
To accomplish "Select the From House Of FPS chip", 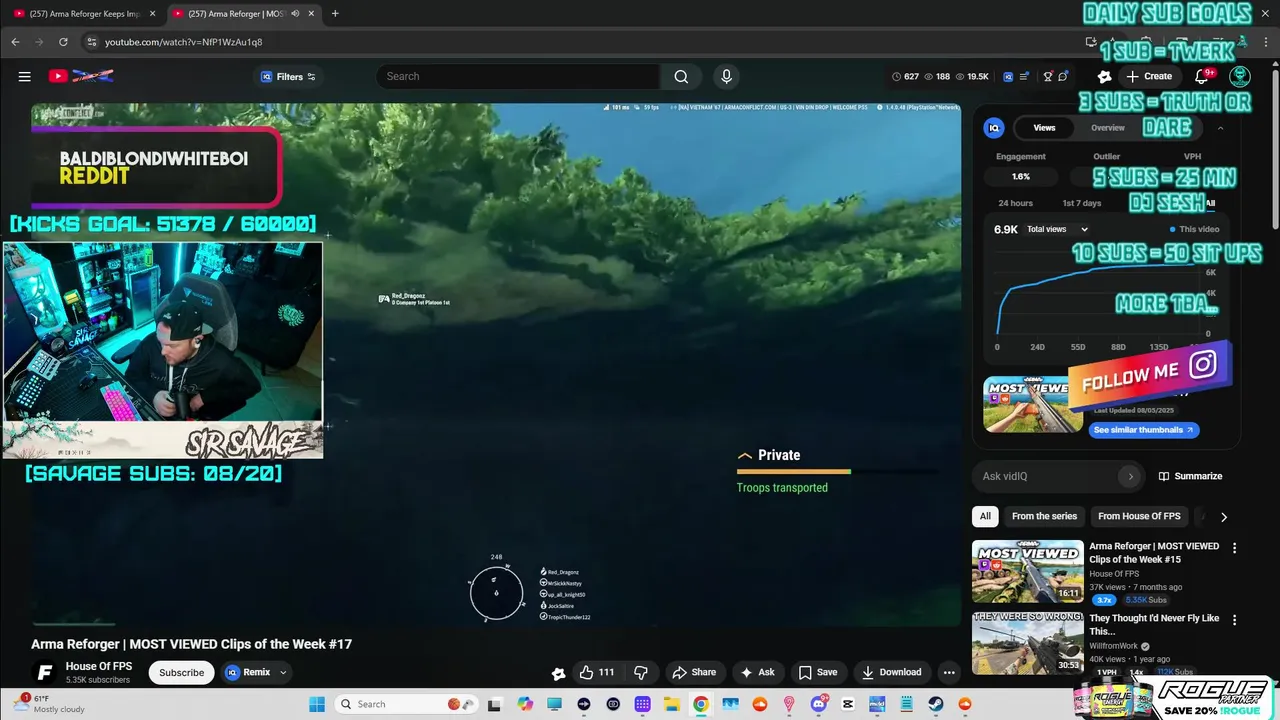I will point(1139,516).
